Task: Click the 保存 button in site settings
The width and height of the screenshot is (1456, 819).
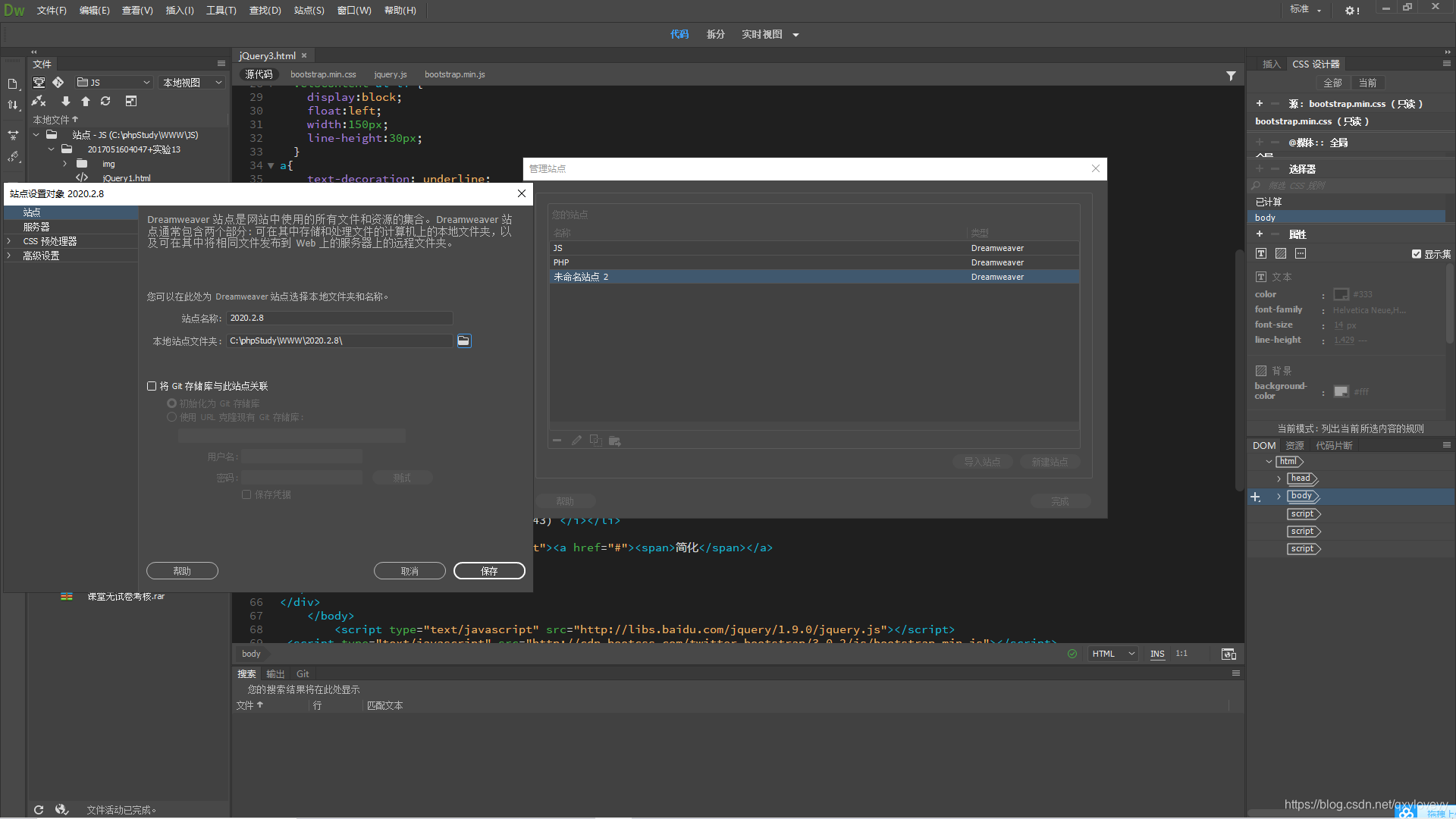Action: tap(489, 570)
